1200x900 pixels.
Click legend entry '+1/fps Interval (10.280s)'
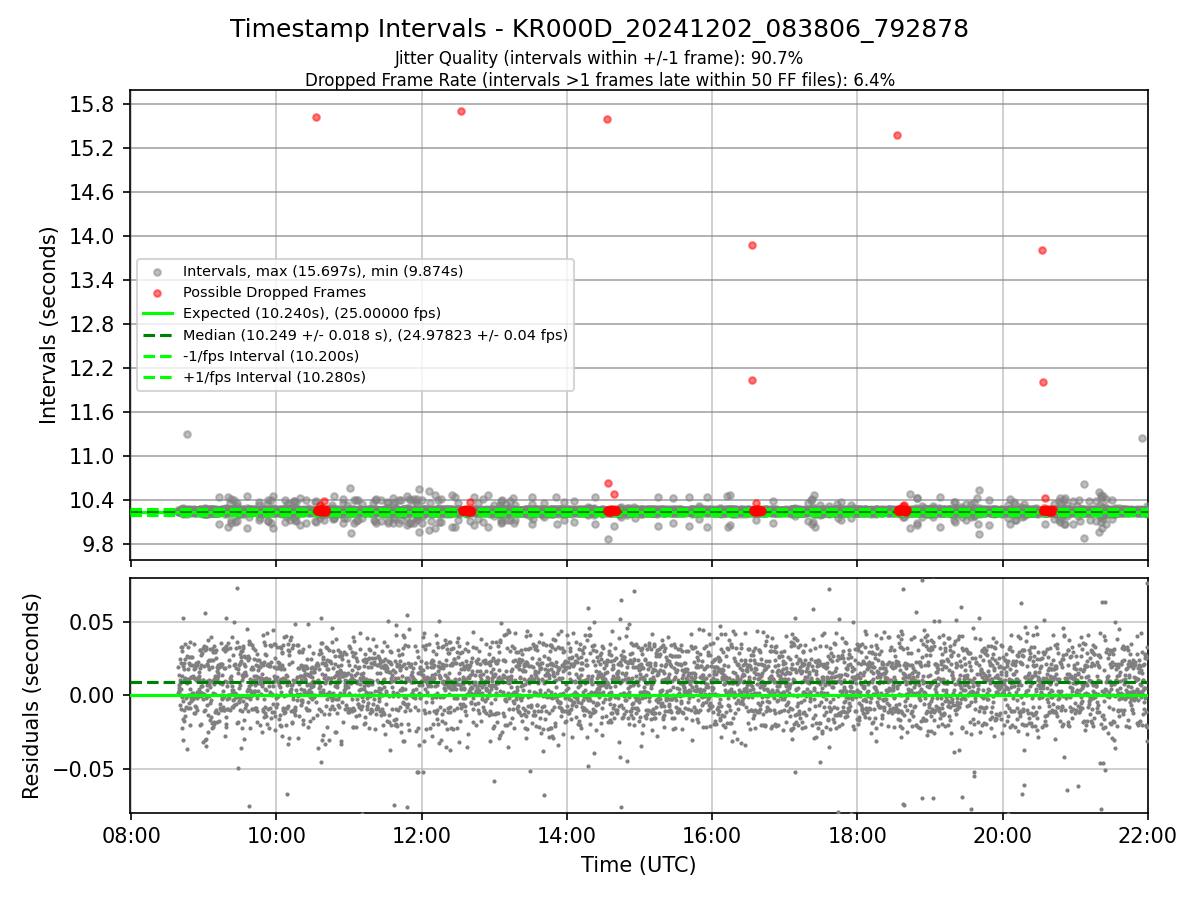click(x=274, y=377)
